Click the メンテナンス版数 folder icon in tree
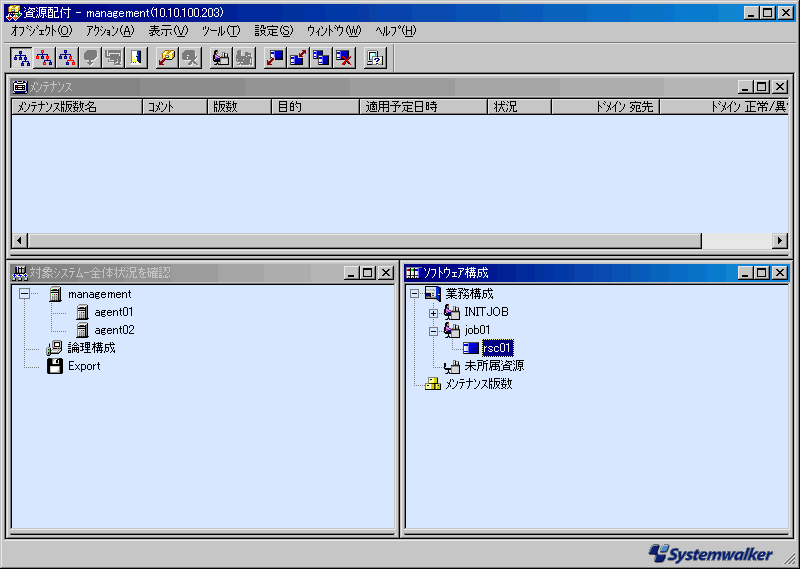Screen dimensions: 800x569 pyautogui.click(x=433, y=384)
